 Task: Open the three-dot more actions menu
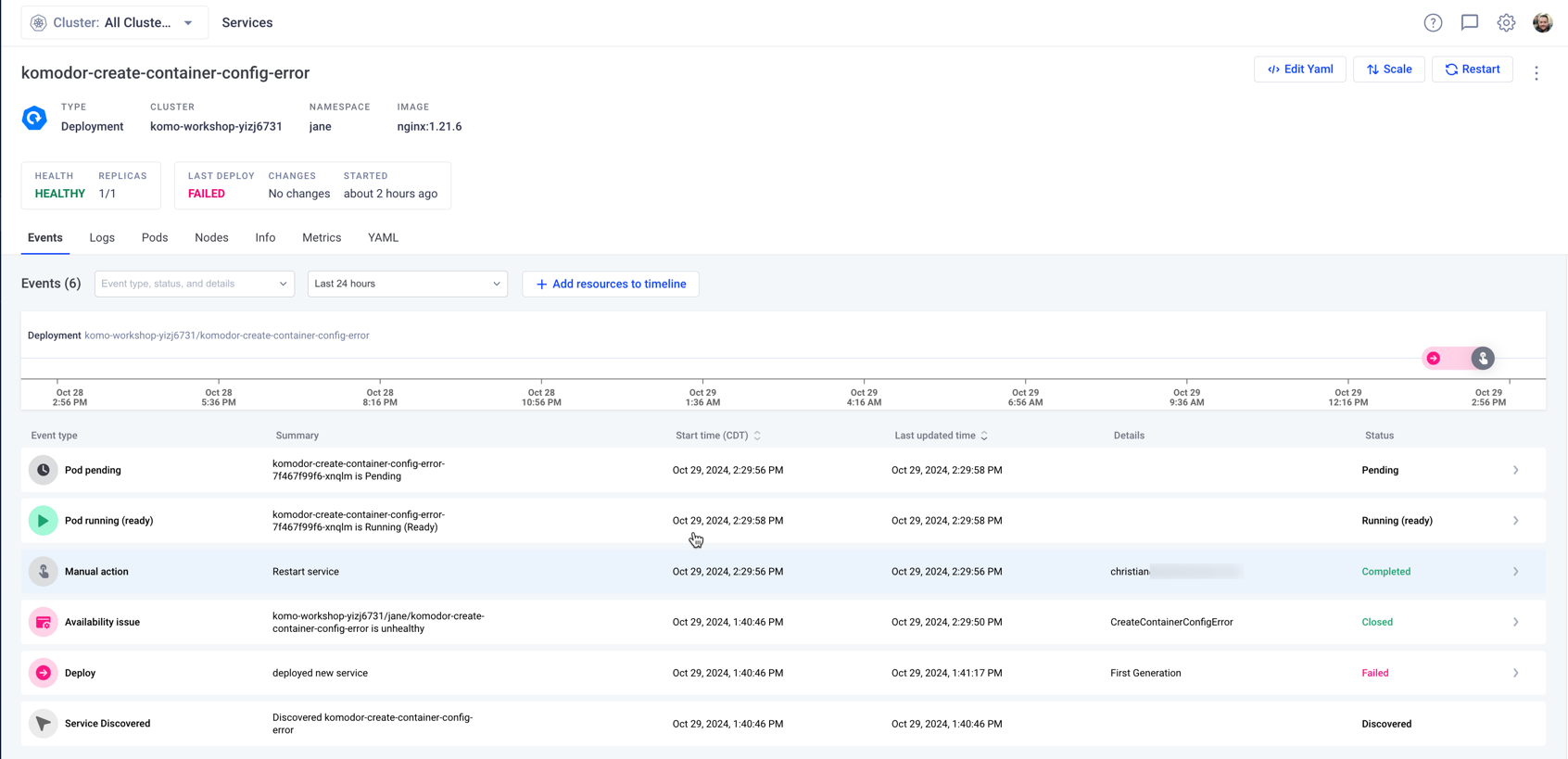[1536, 73]
